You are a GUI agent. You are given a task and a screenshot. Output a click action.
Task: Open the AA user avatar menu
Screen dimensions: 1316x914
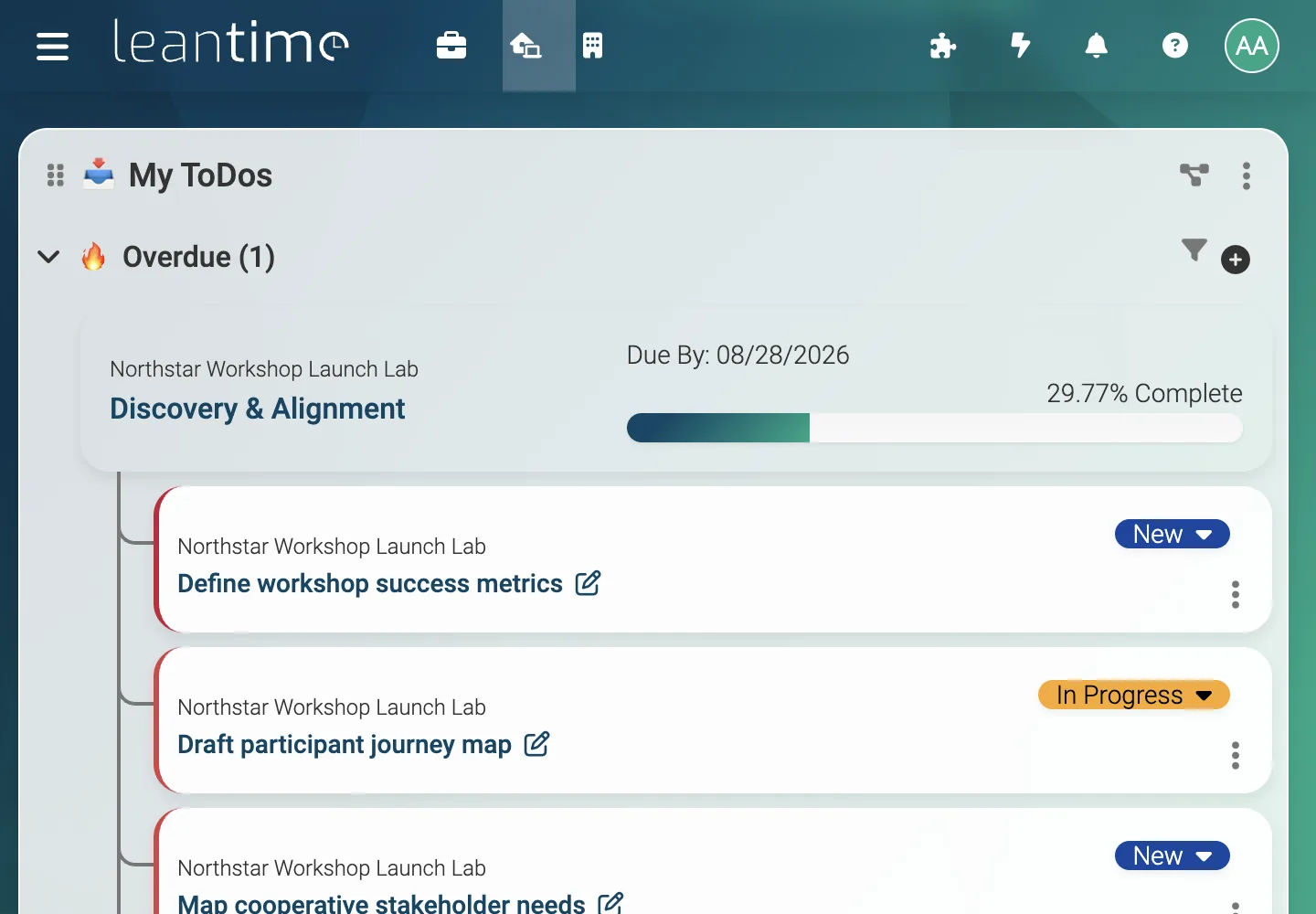[x=1251, y=46]
